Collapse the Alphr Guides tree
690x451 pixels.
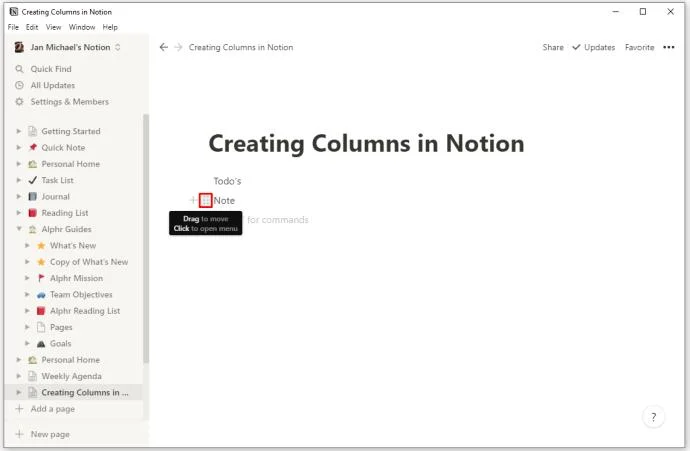18,229
